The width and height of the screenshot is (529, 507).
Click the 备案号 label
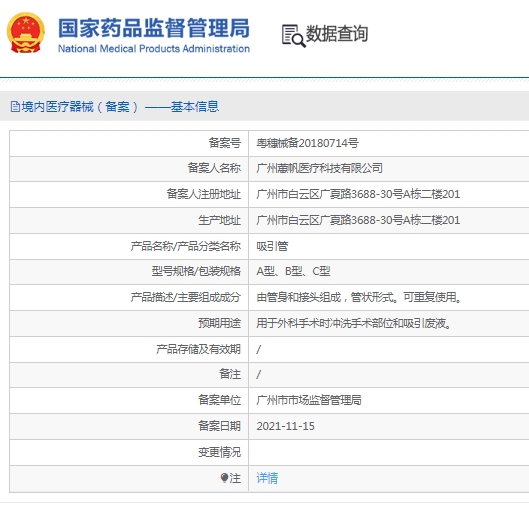tap(225, 143)
